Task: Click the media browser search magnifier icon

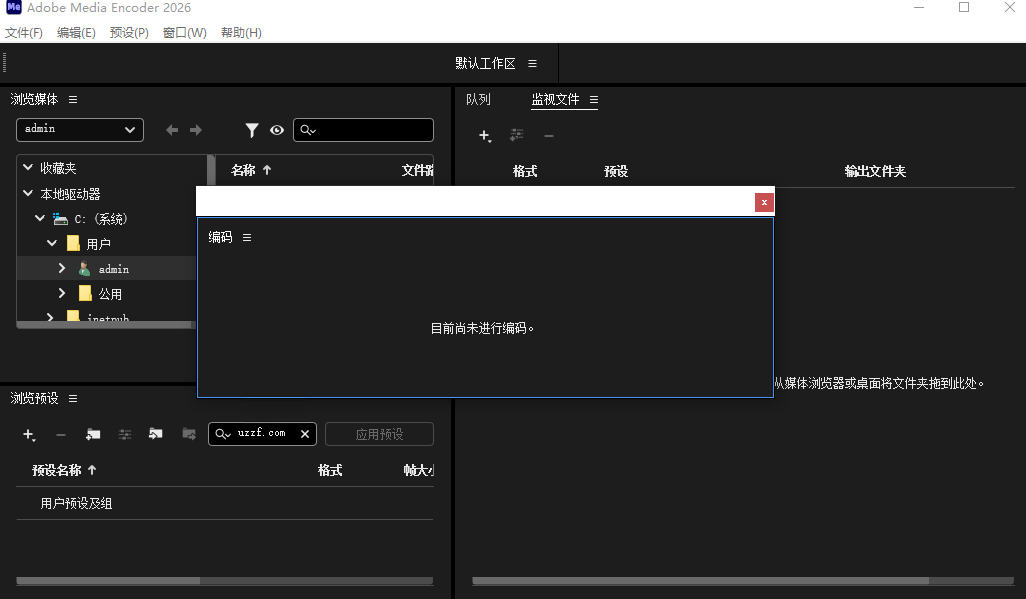Action: (308, 130)
